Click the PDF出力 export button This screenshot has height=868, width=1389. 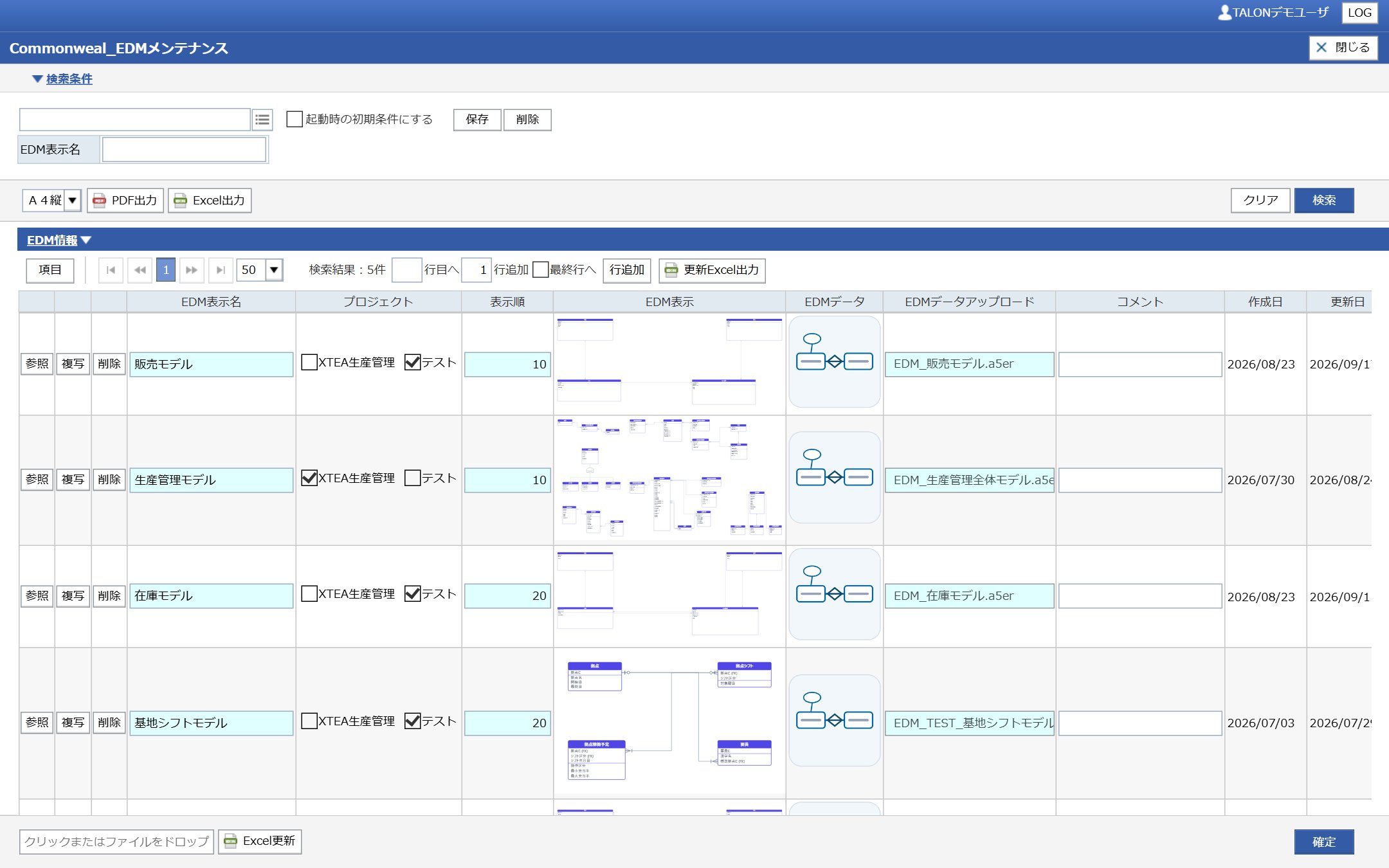125,201
